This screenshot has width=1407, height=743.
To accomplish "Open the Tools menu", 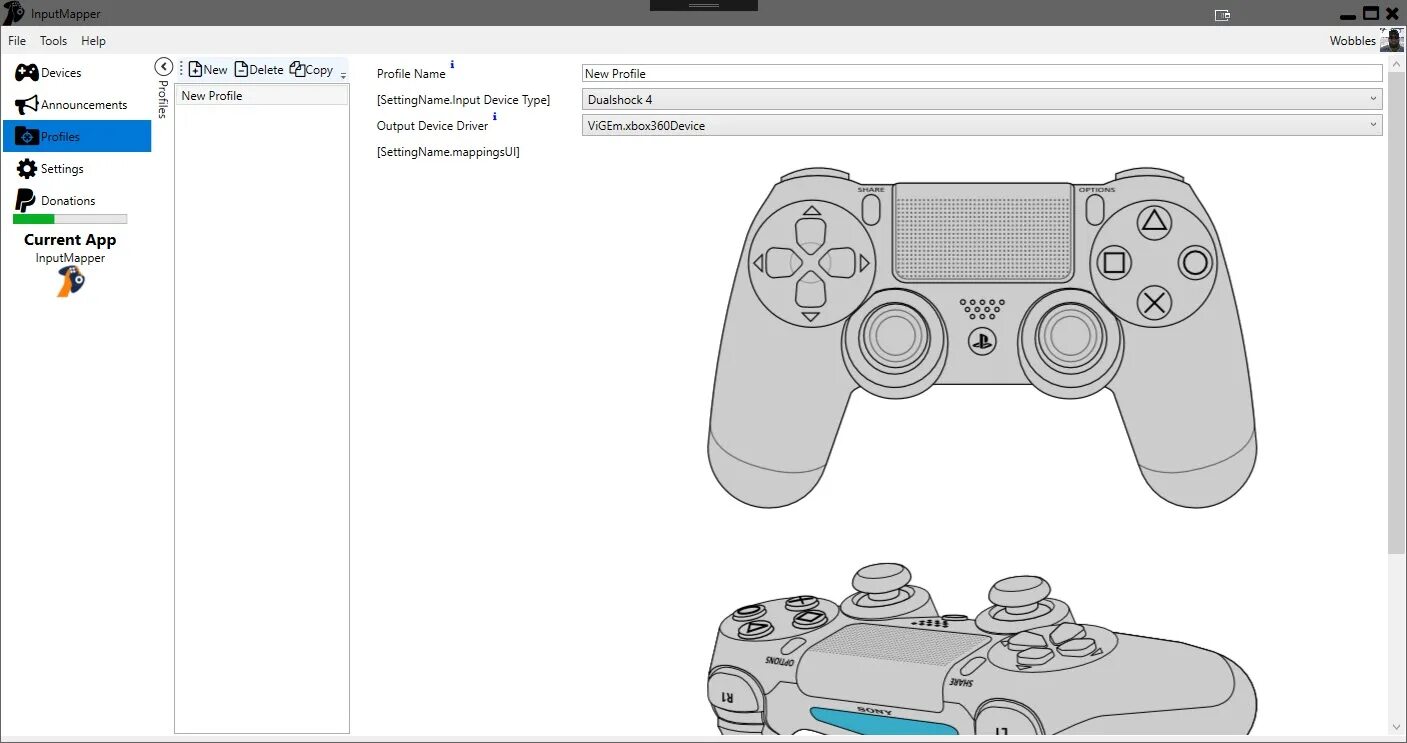I will [x=53, y=41].
